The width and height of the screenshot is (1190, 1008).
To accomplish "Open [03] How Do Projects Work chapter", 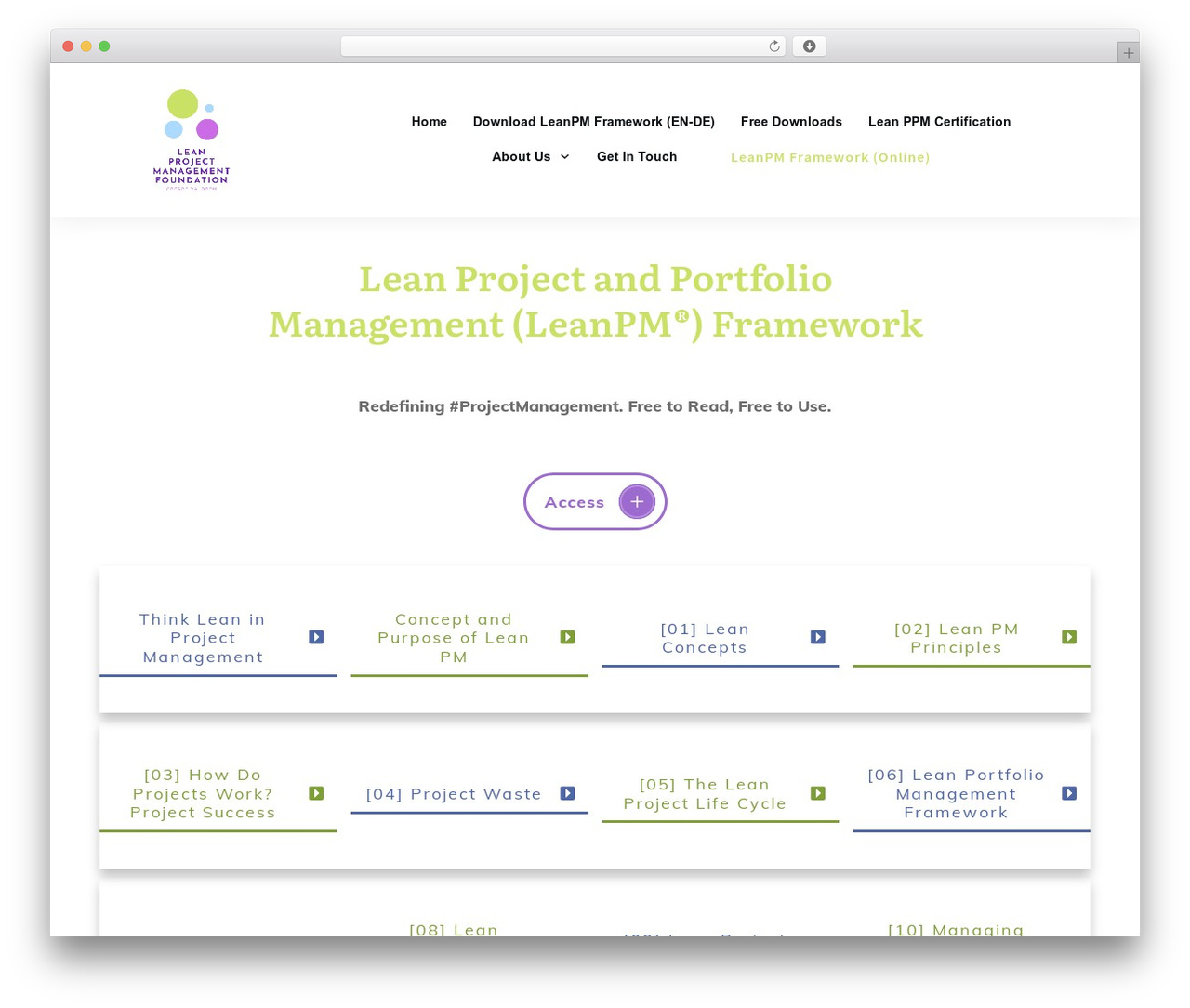I will pyautogui.click(x=203, y=794).
